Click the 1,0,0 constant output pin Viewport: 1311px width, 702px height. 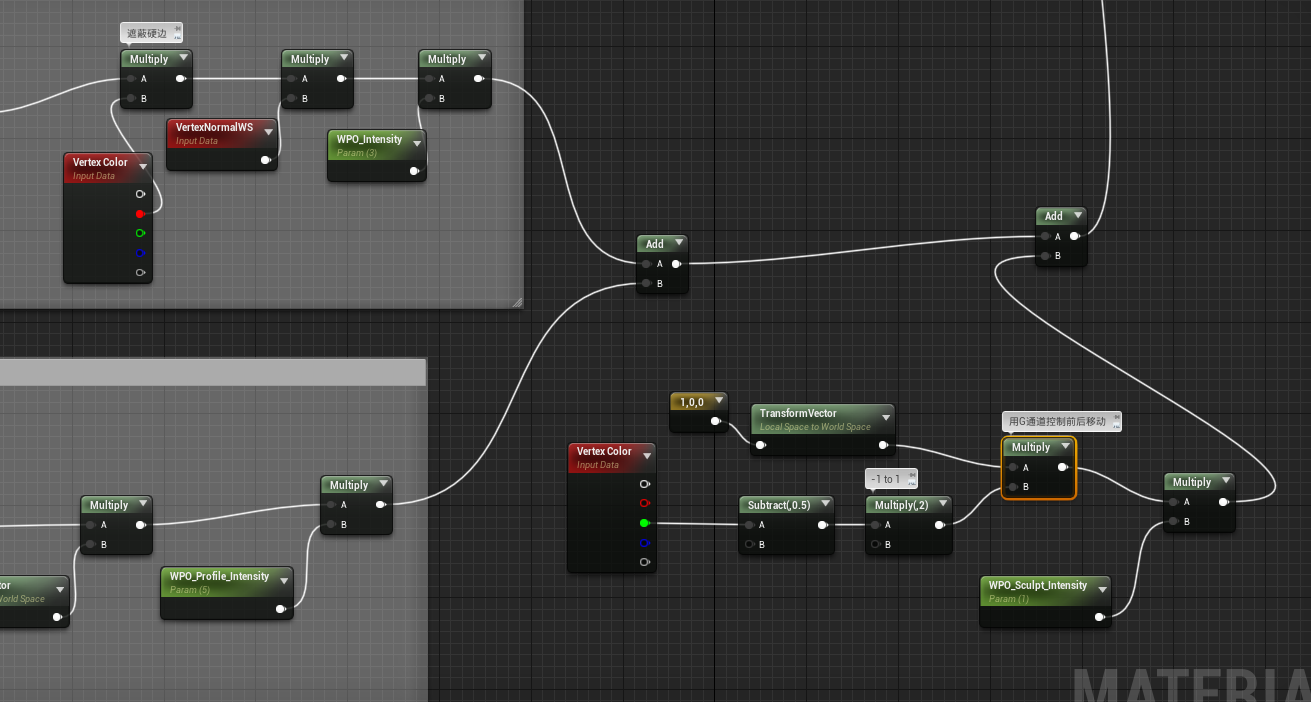pyautogui.click(x=715, y=421)
